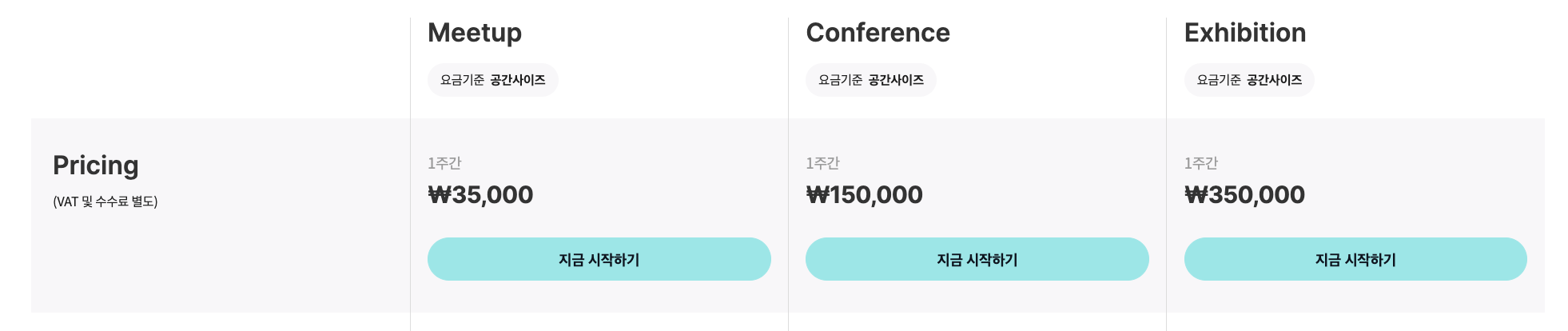Screen dimensions: 1568x331
Task: Click the Pricing row heading
Action: 96,165
